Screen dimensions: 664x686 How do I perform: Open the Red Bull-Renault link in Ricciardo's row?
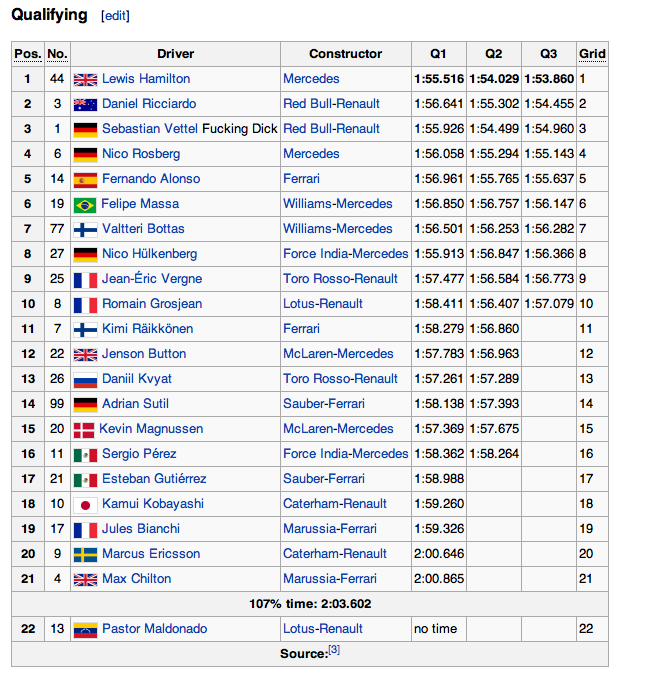pos(331,104)
